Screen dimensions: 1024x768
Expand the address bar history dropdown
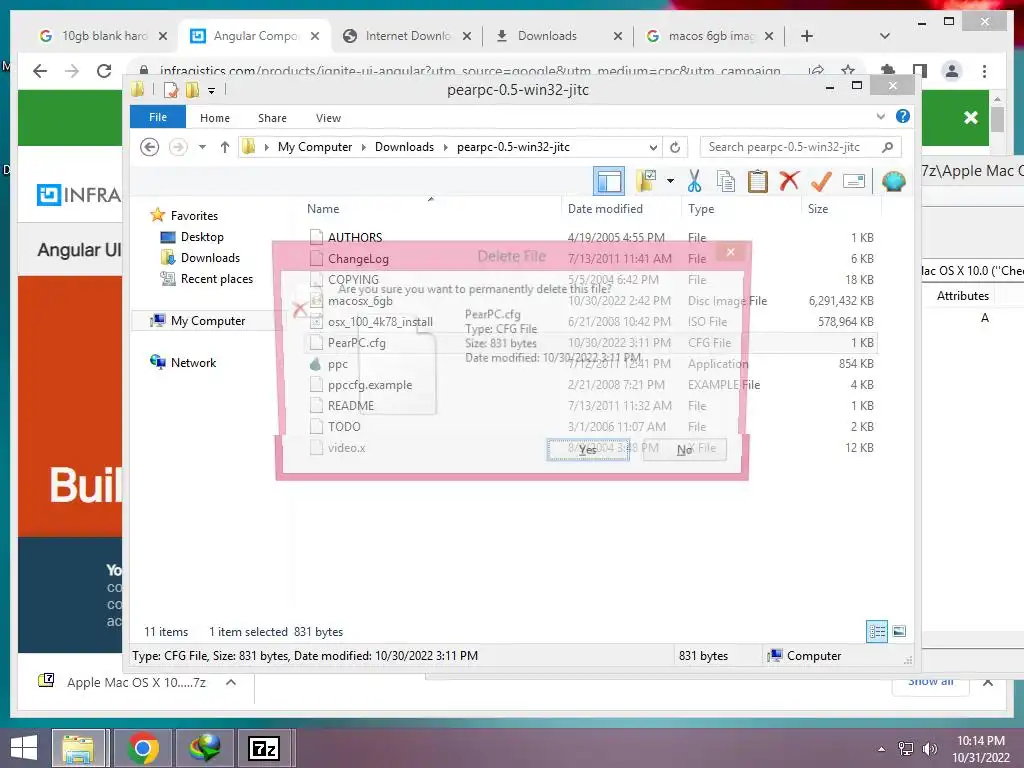(652, 148)
